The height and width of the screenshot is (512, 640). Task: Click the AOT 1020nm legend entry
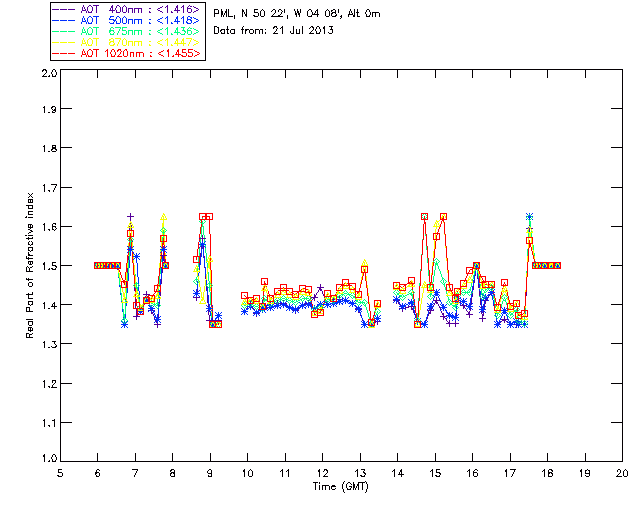point(127,53)
